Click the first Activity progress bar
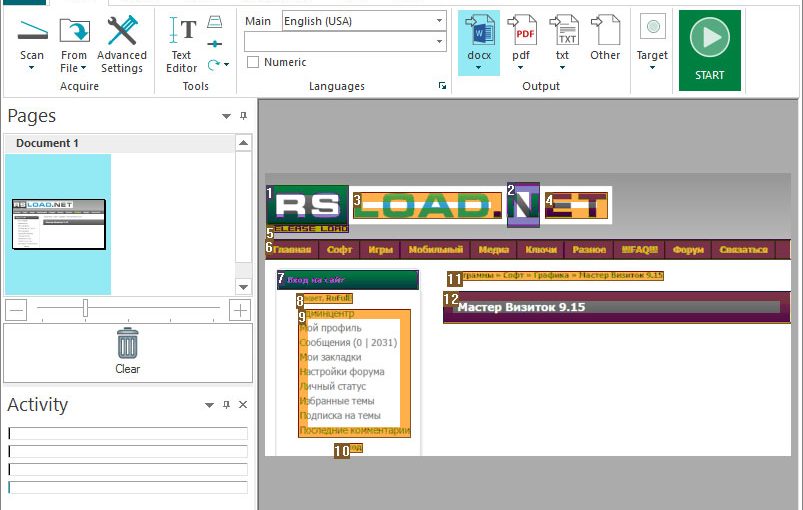 click(x=128, y=434)
